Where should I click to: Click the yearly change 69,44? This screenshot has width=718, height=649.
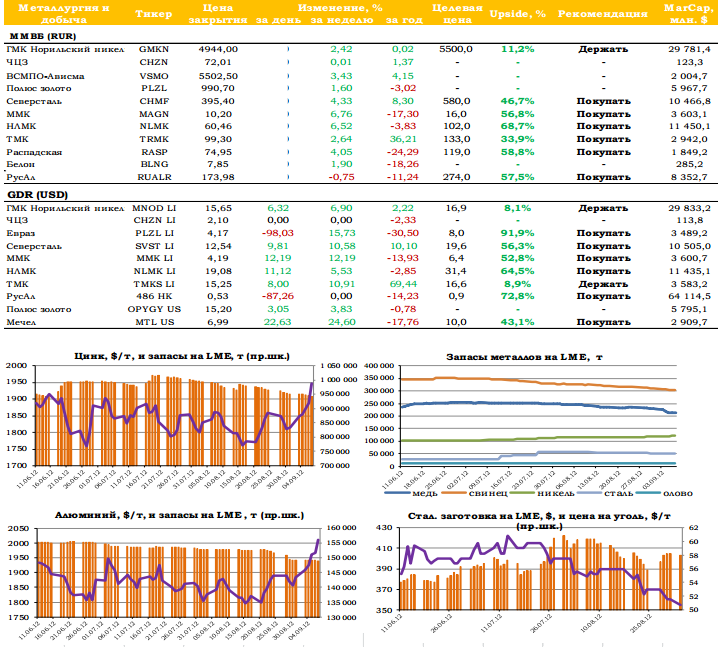[403, 284]
